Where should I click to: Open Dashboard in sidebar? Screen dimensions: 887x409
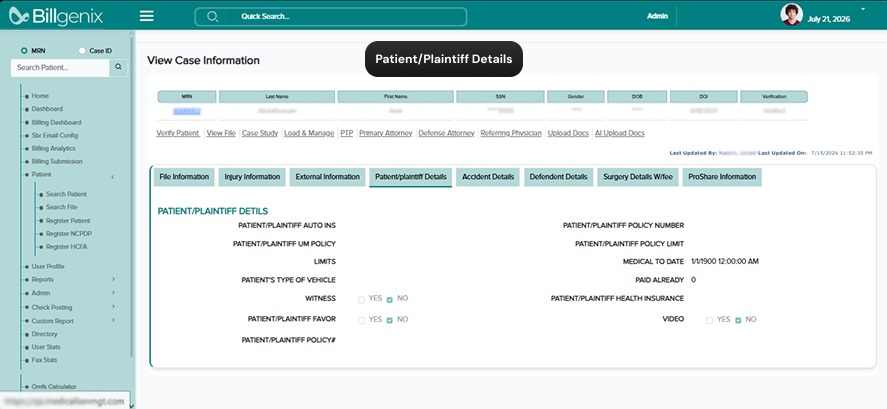click(47, 109)
